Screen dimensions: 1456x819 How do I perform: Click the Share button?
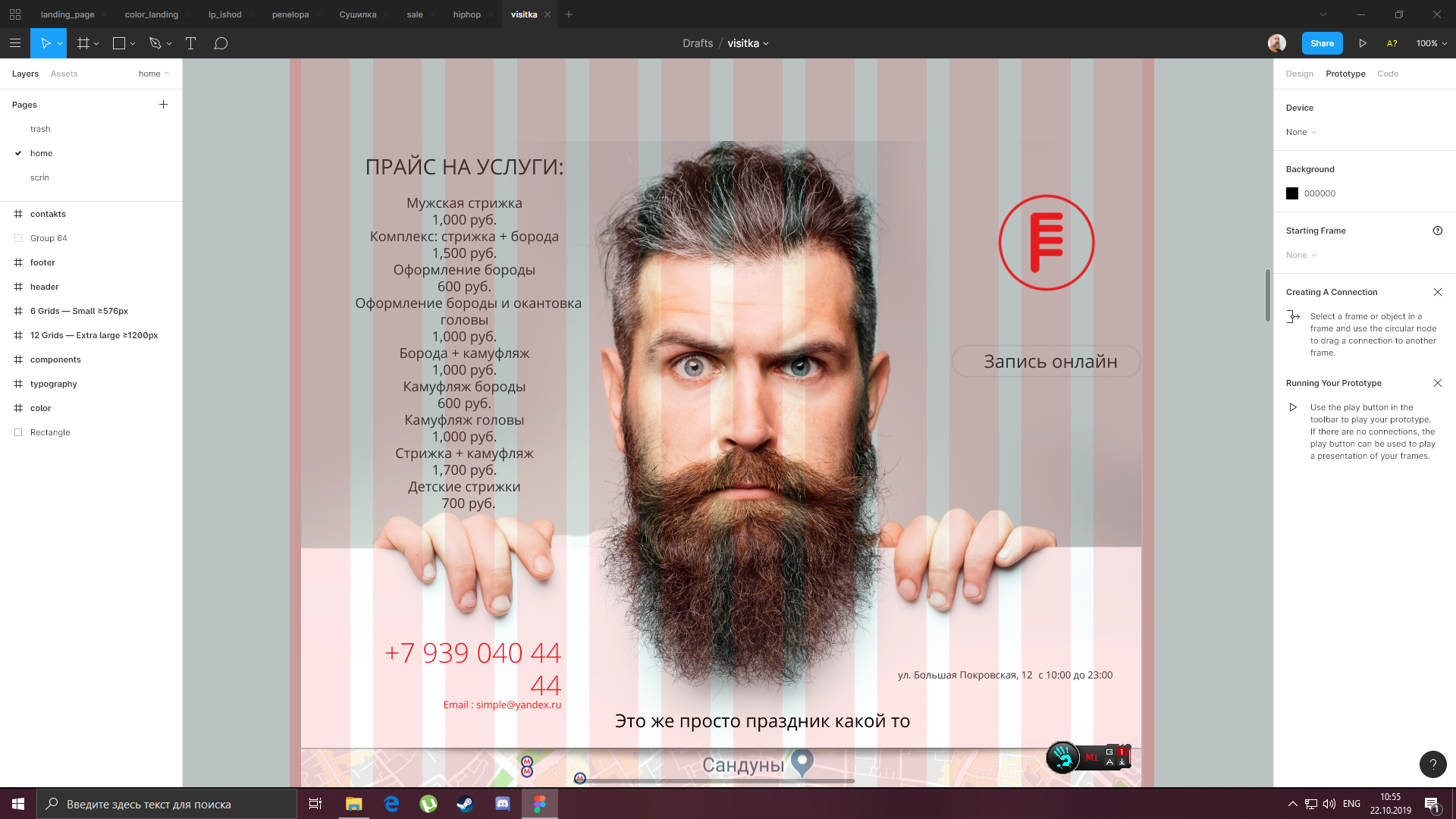point(1322,43)
